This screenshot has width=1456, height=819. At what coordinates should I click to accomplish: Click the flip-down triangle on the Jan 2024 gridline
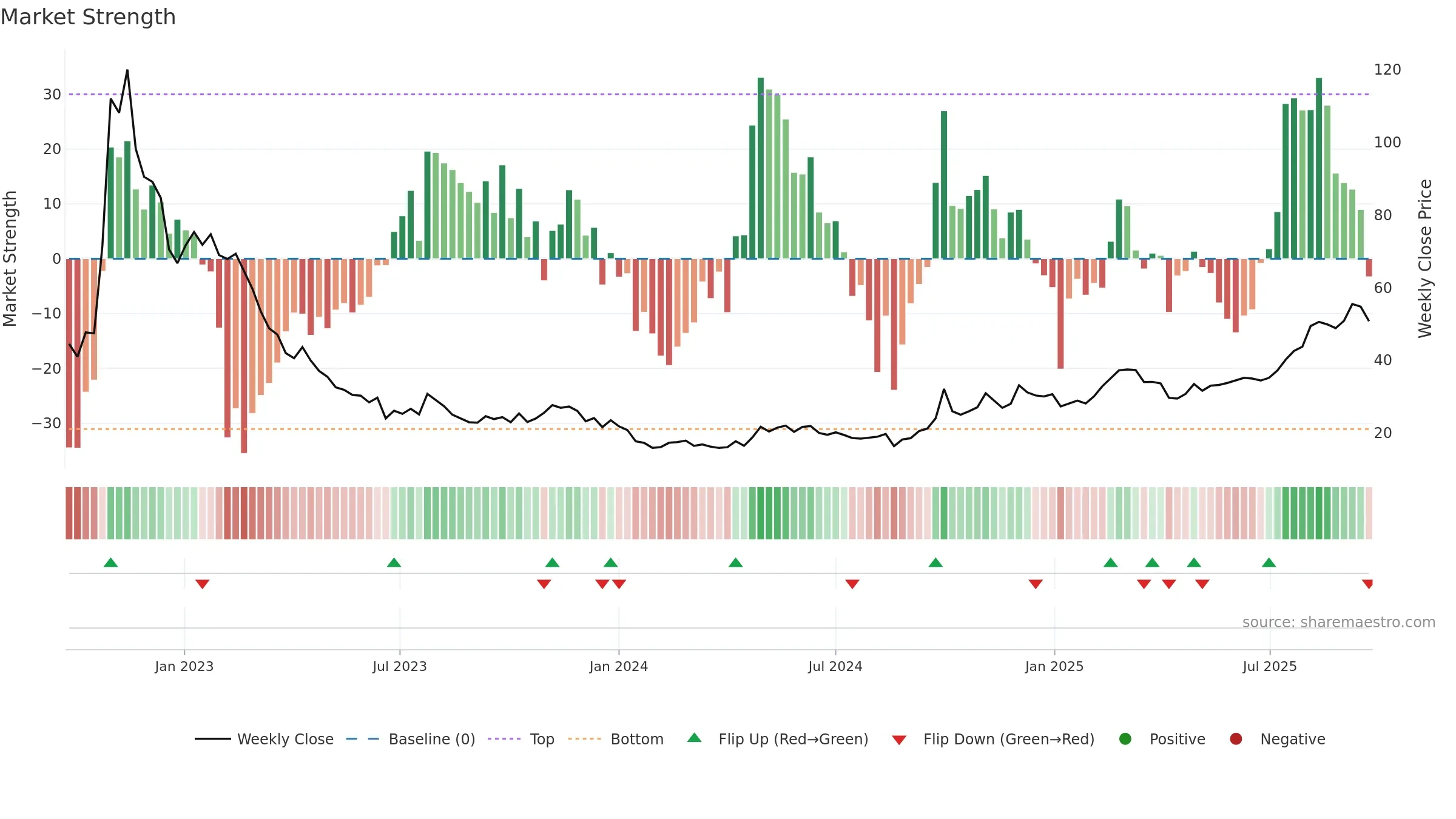[619, 584]
